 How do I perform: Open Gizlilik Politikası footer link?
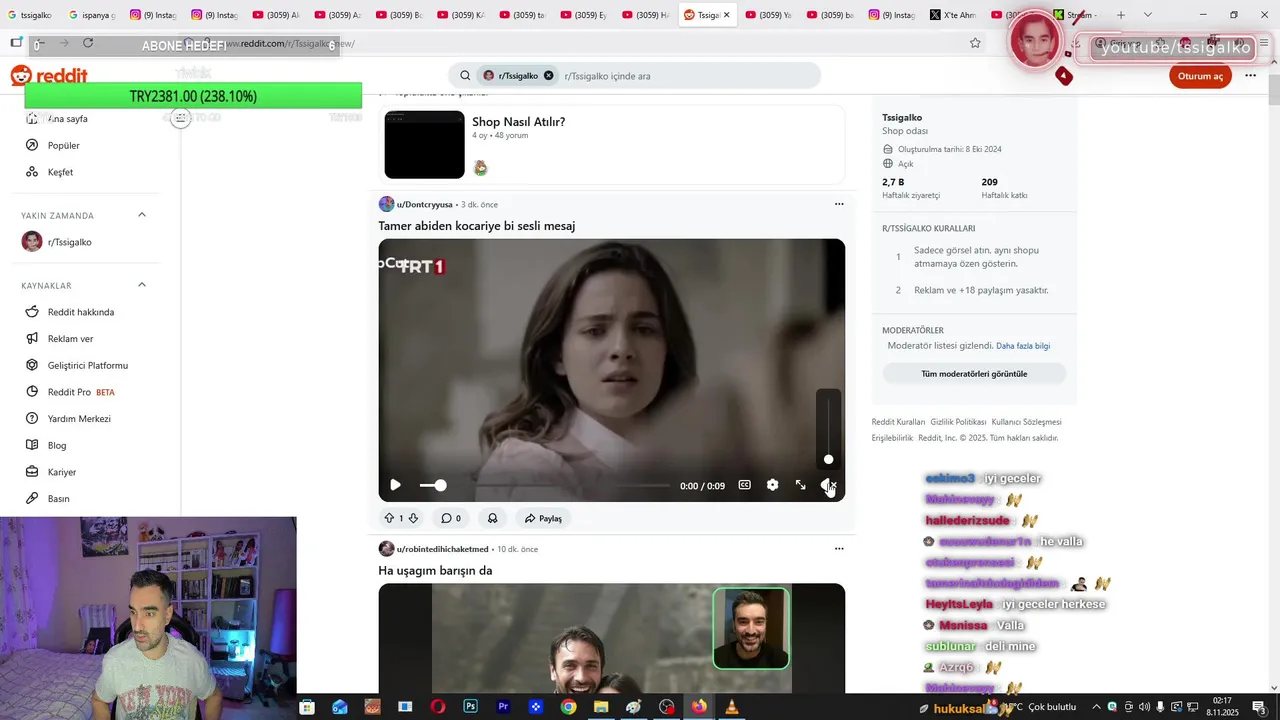958,422
